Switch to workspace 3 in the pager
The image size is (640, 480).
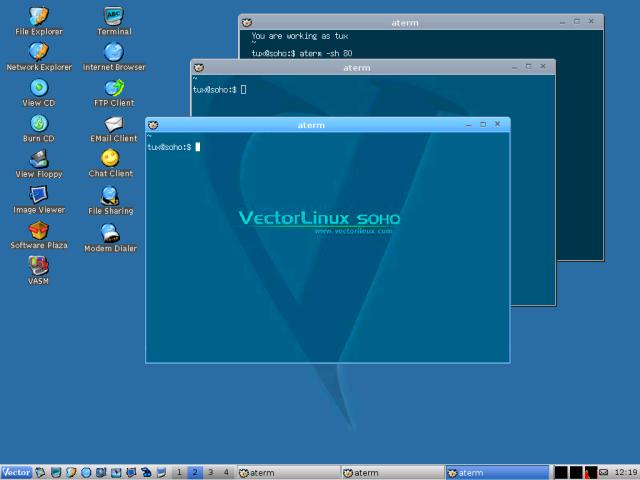click(x=211, y=473)
